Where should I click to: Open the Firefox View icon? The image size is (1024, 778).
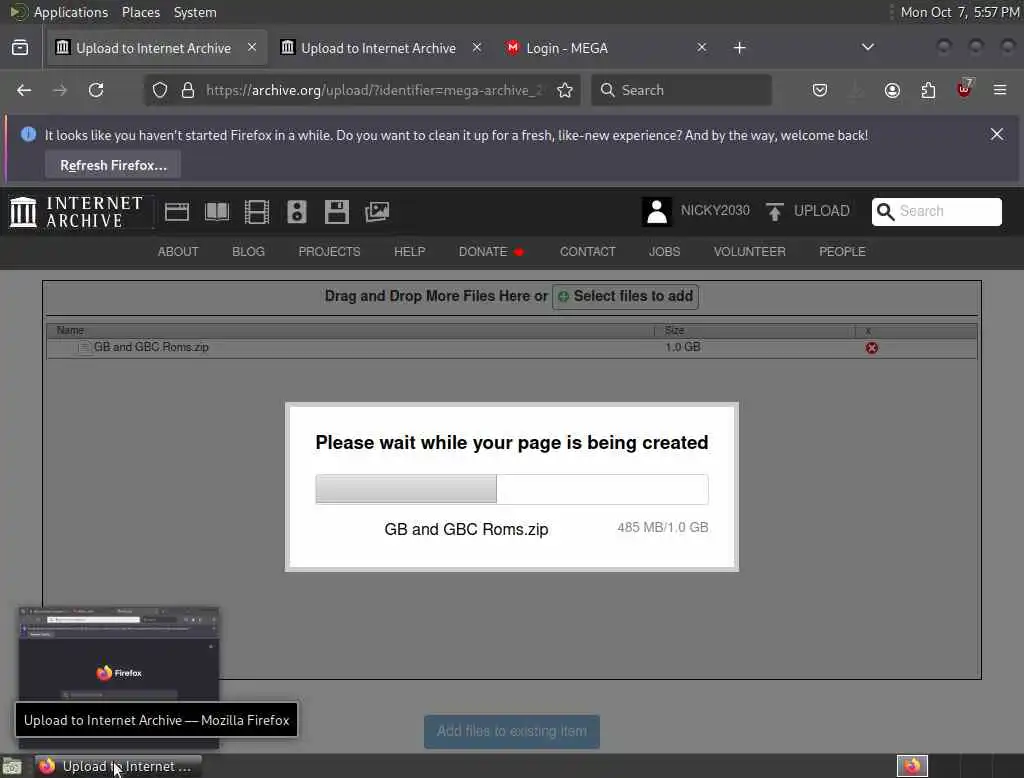coord(20,48)
